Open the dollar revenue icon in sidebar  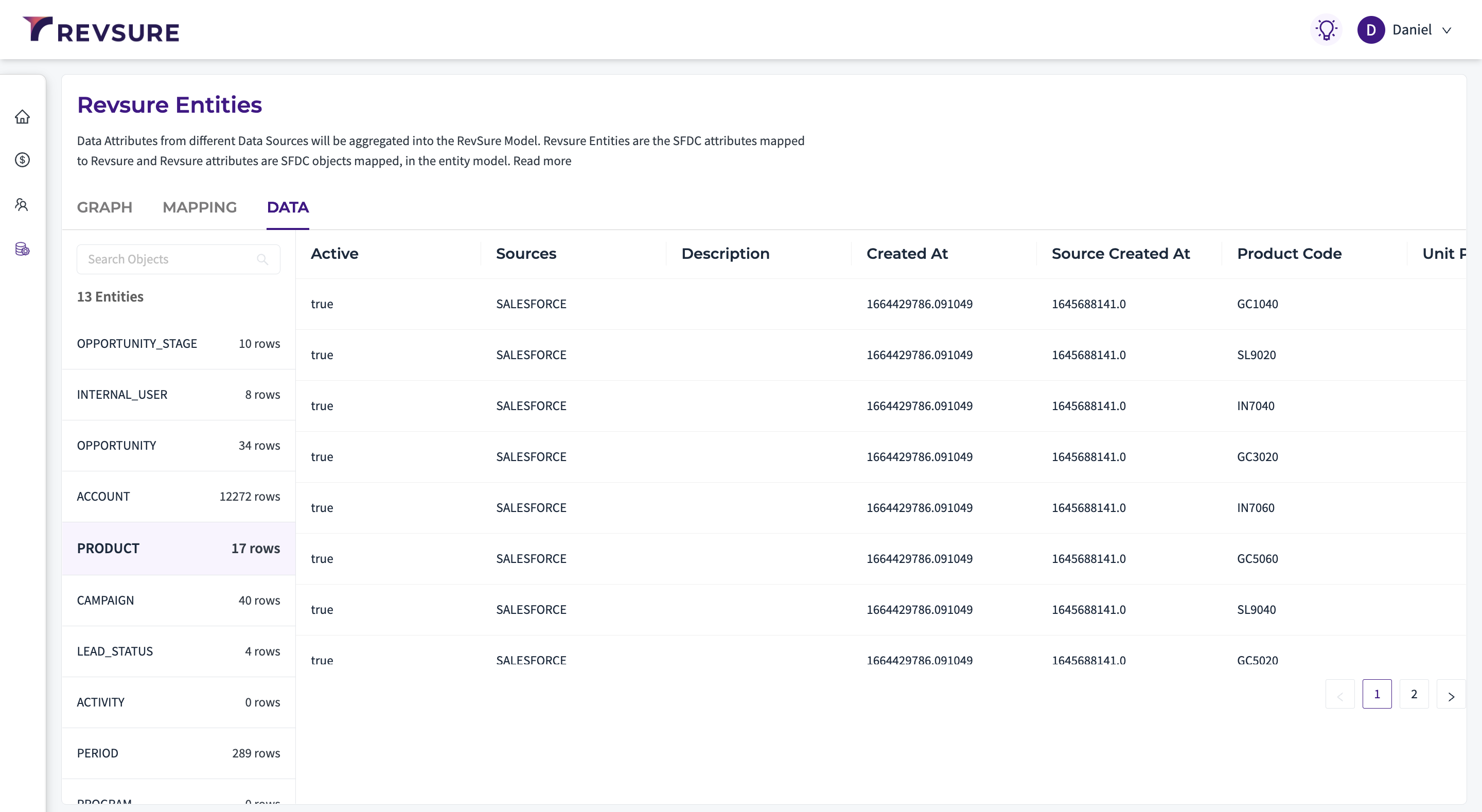(x=23, y=160)
